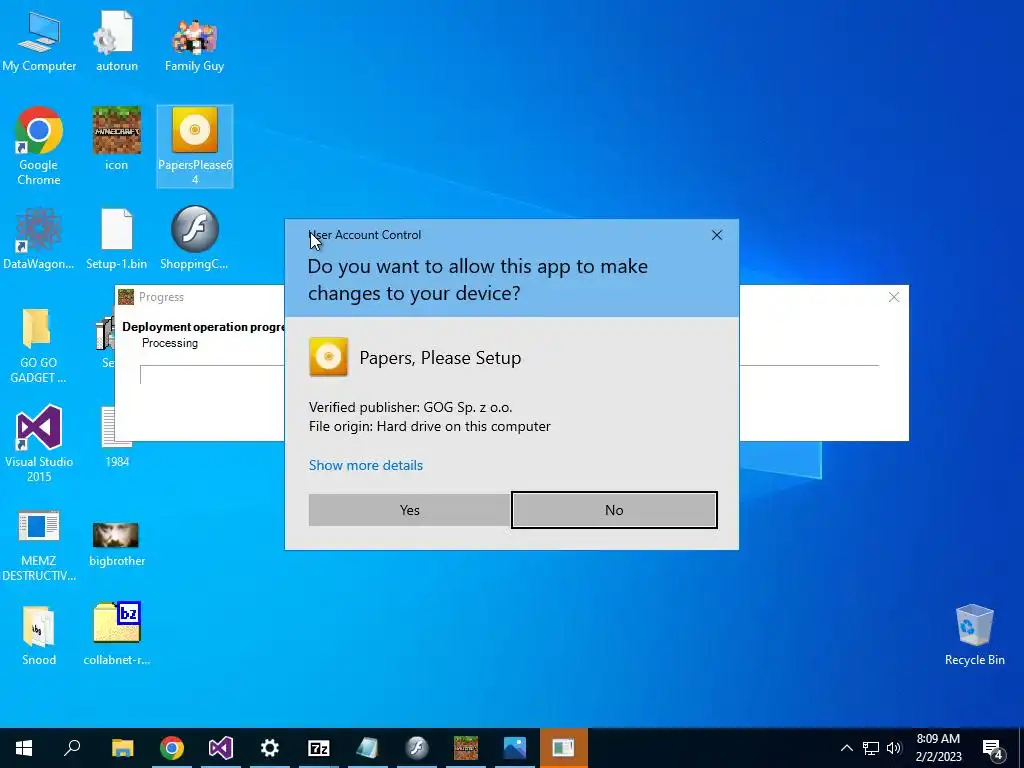Open the network status tray icon

pos(871,748)
